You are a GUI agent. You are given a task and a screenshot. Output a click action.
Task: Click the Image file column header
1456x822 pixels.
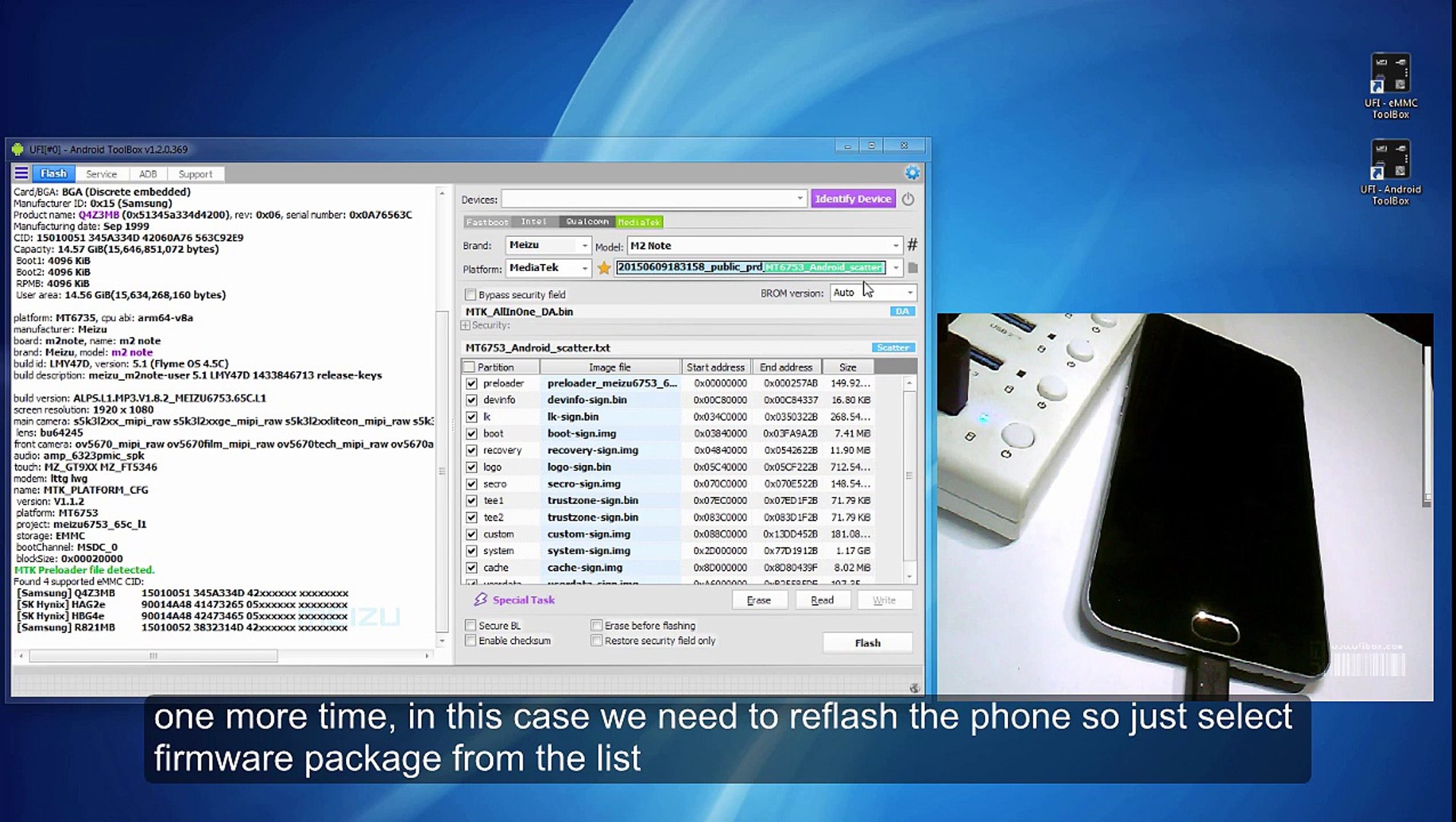pyautogui.click(x=609, y=367)
